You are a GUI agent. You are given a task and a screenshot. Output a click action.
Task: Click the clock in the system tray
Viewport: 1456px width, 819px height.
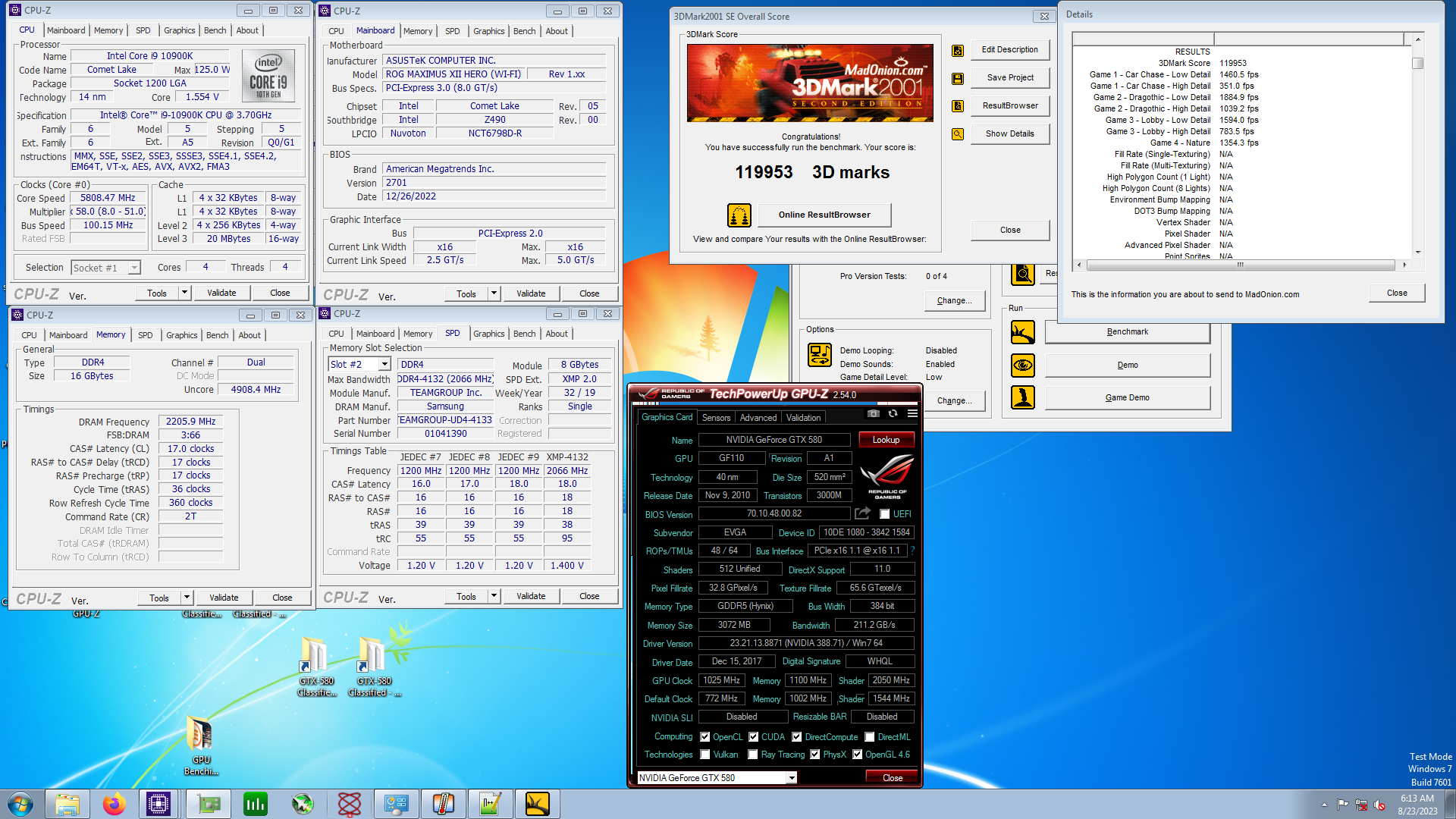click(x=1417, y=805)
